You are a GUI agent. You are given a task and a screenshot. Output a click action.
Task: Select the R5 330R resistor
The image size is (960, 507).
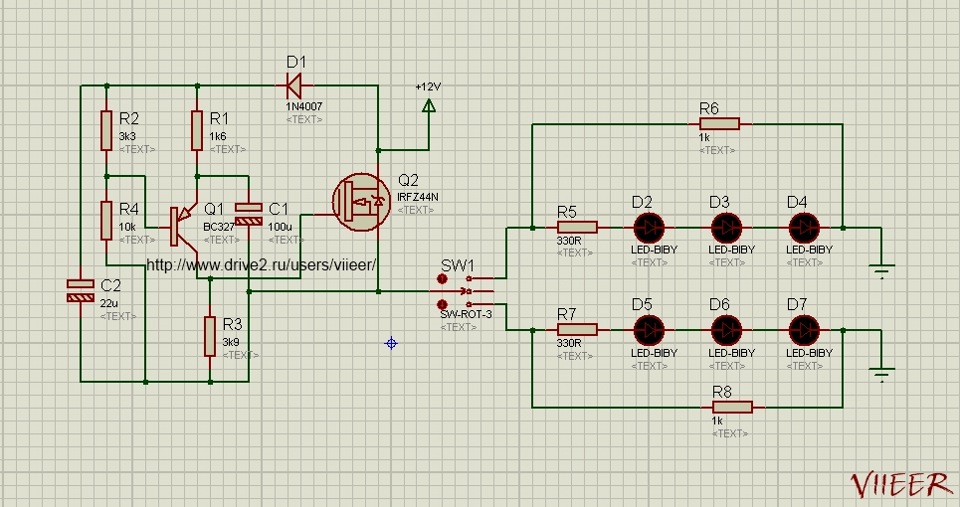pos(577,227)
